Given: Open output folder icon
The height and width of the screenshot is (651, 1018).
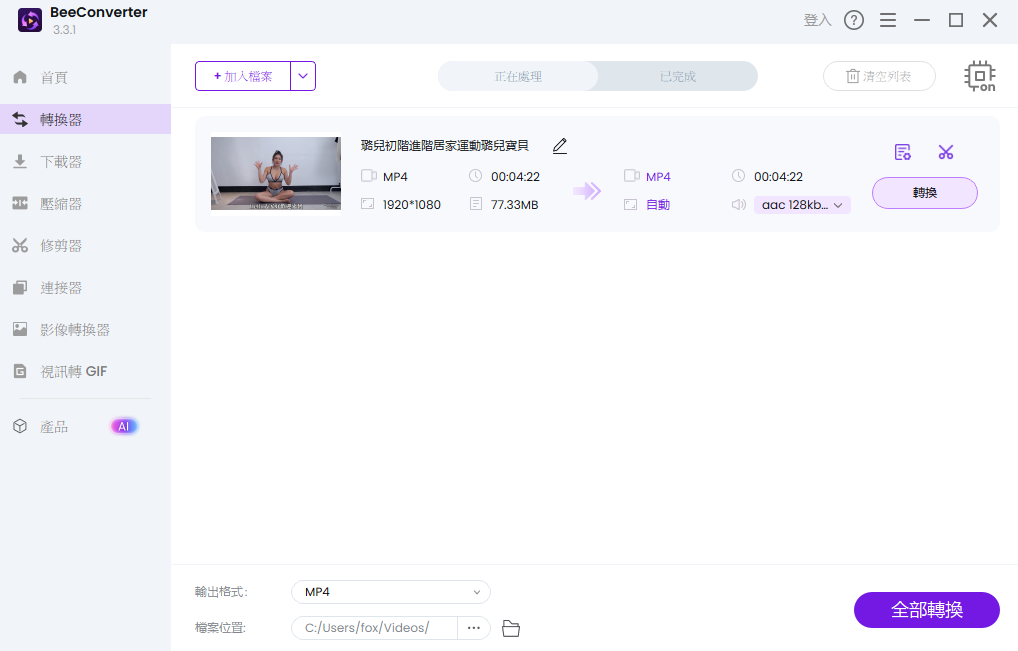Looking at the screenshot, I should [511, 628].
